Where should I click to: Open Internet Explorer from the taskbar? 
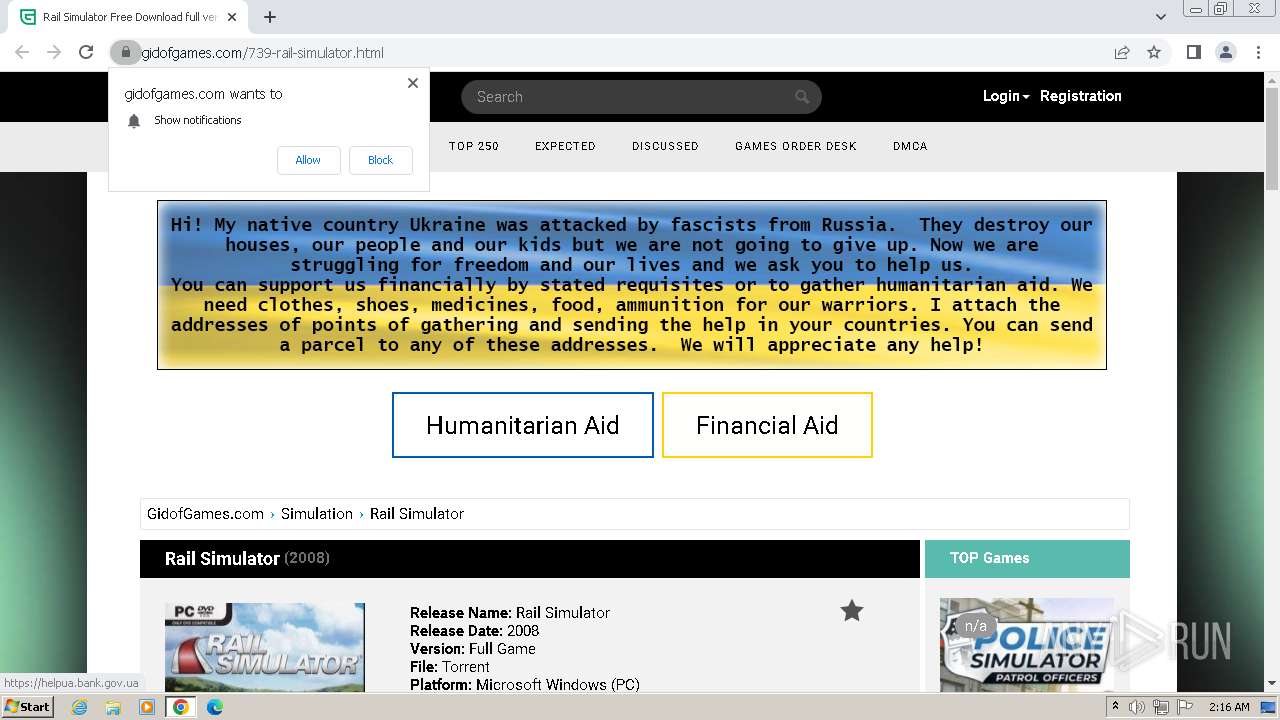(x=79, y=707)
